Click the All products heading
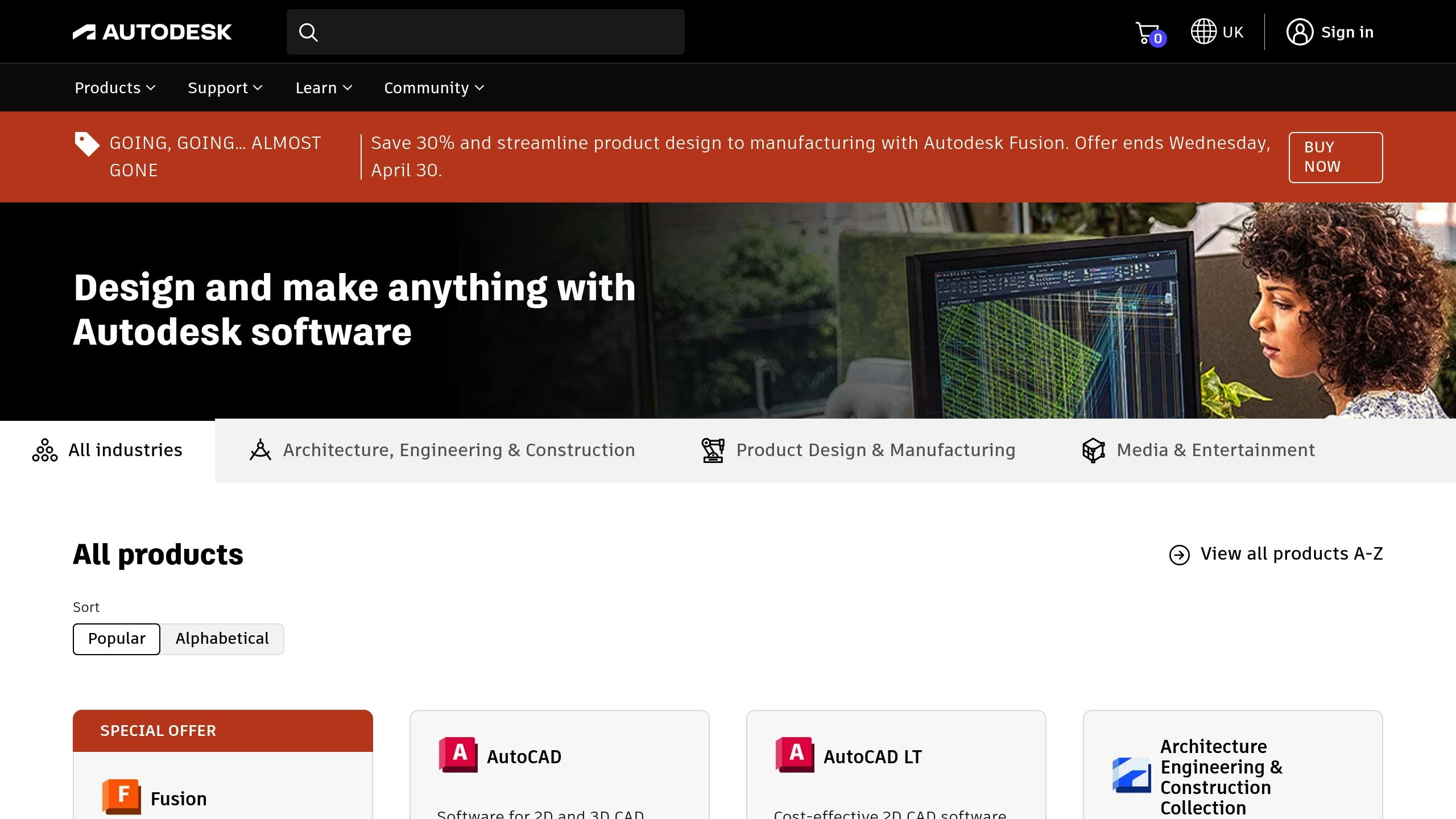The height and width of the screenshot is (819, 1456). [x=158, y=555]
